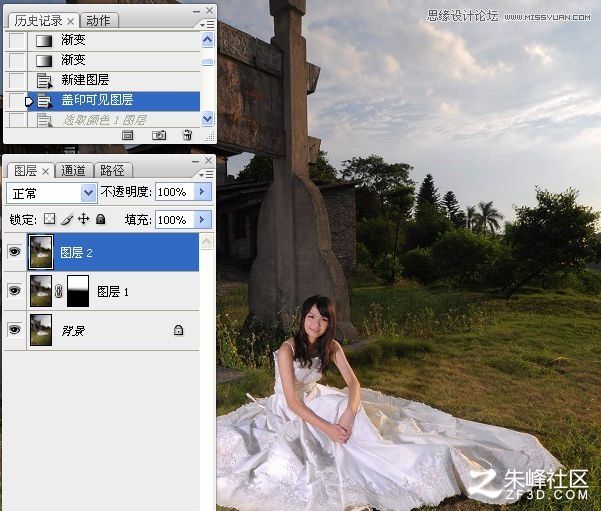Select the second 渐变 history state
This screenshot has width=601, height=511.
(114, 60)
